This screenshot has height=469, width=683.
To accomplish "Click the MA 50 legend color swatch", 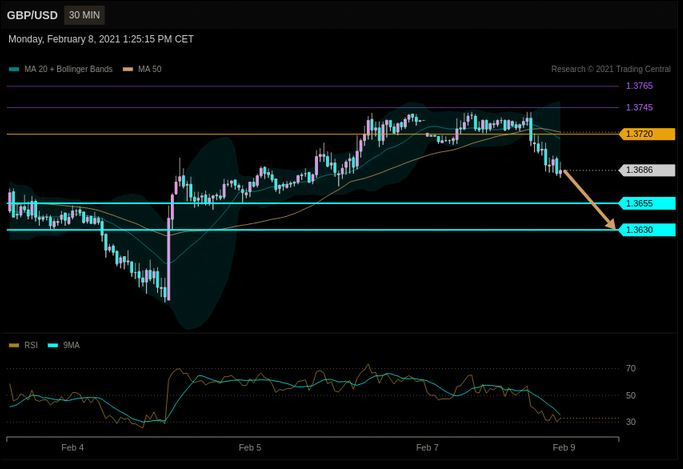I will click(128, 69).
